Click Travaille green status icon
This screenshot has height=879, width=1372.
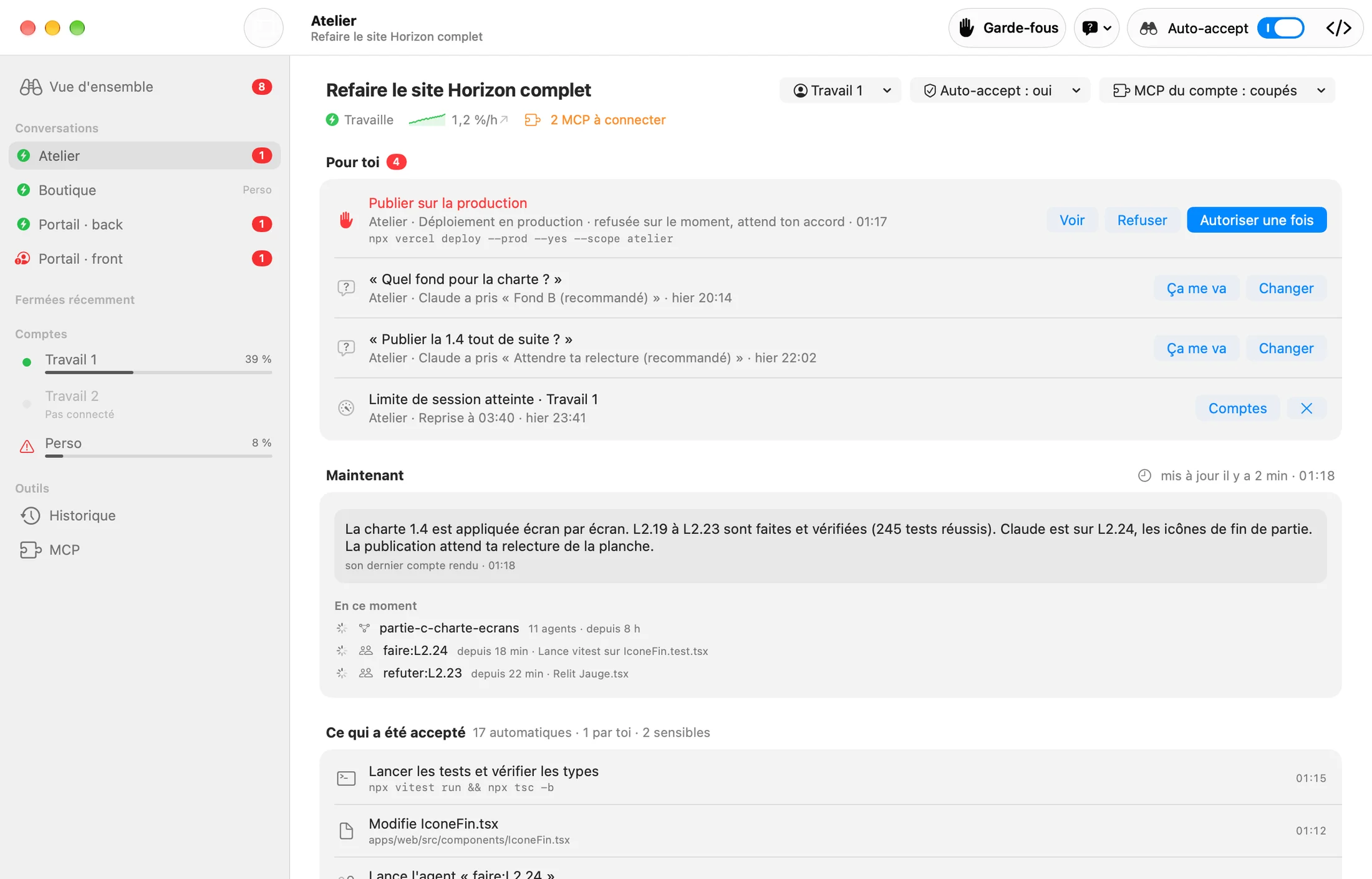click(332, 120)
